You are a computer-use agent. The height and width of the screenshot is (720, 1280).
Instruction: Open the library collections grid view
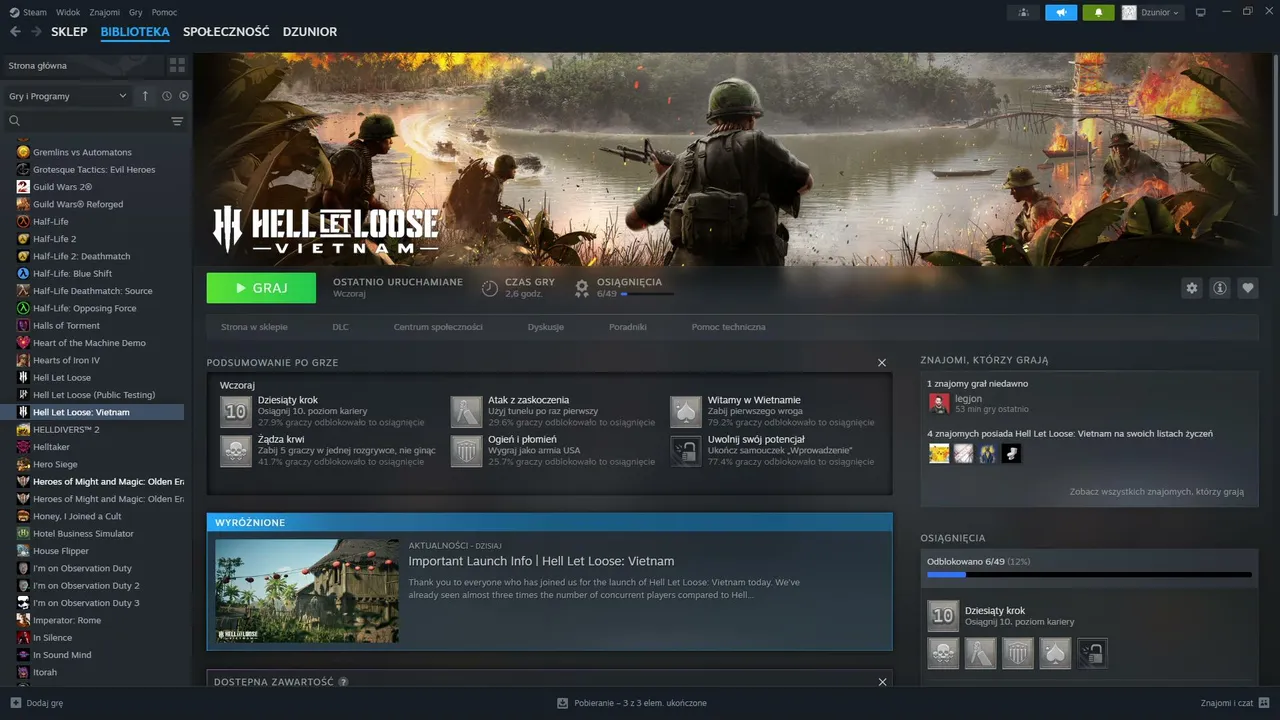click(177, 65)
